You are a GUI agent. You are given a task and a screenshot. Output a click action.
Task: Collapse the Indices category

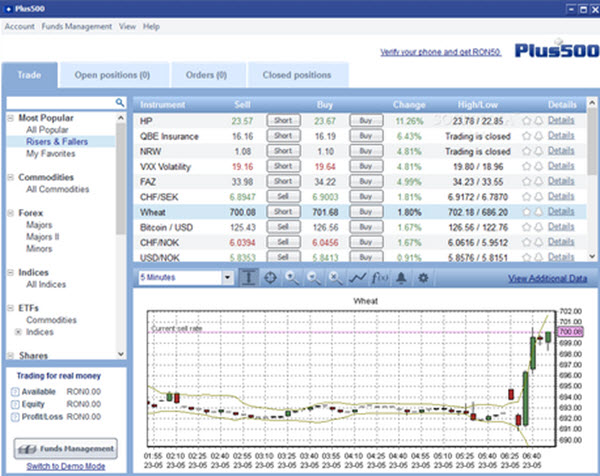[x=11, y=272]
